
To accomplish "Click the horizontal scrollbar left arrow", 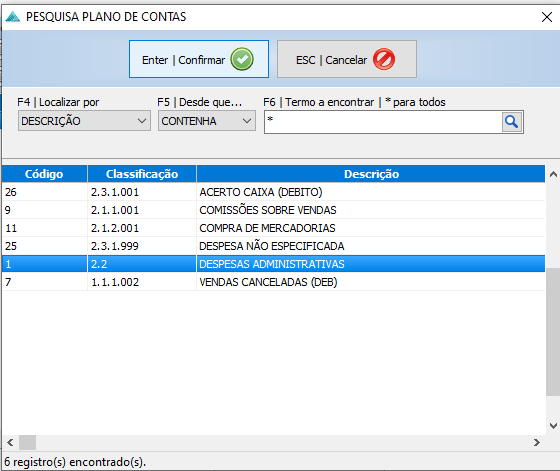I will click(x=10, y=443).
